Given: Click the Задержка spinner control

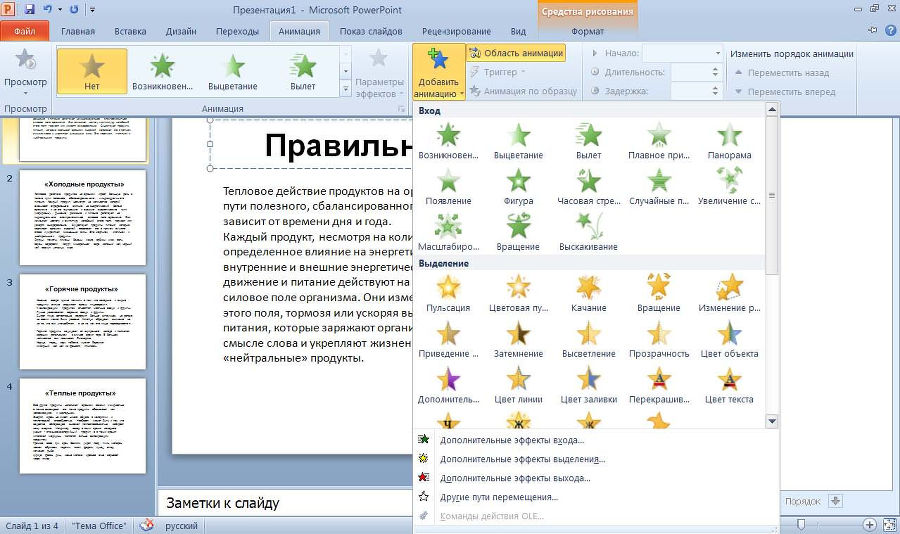Looking at the screenshot, I should pos(715,91).
